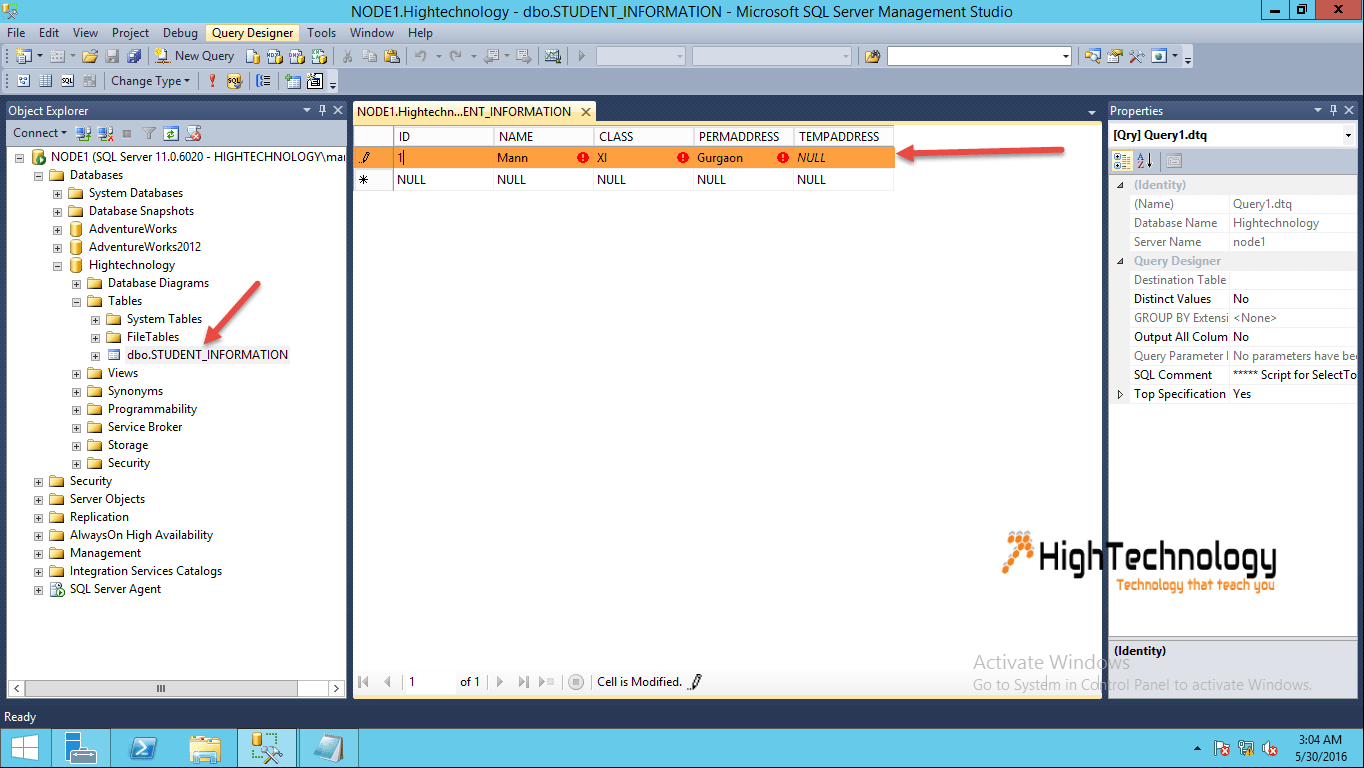Image resolution: width=1364 pixels, height=768 pixels.
Task: Toggle Distinct Values property to Yes
Action: (x=1243, y=298)
